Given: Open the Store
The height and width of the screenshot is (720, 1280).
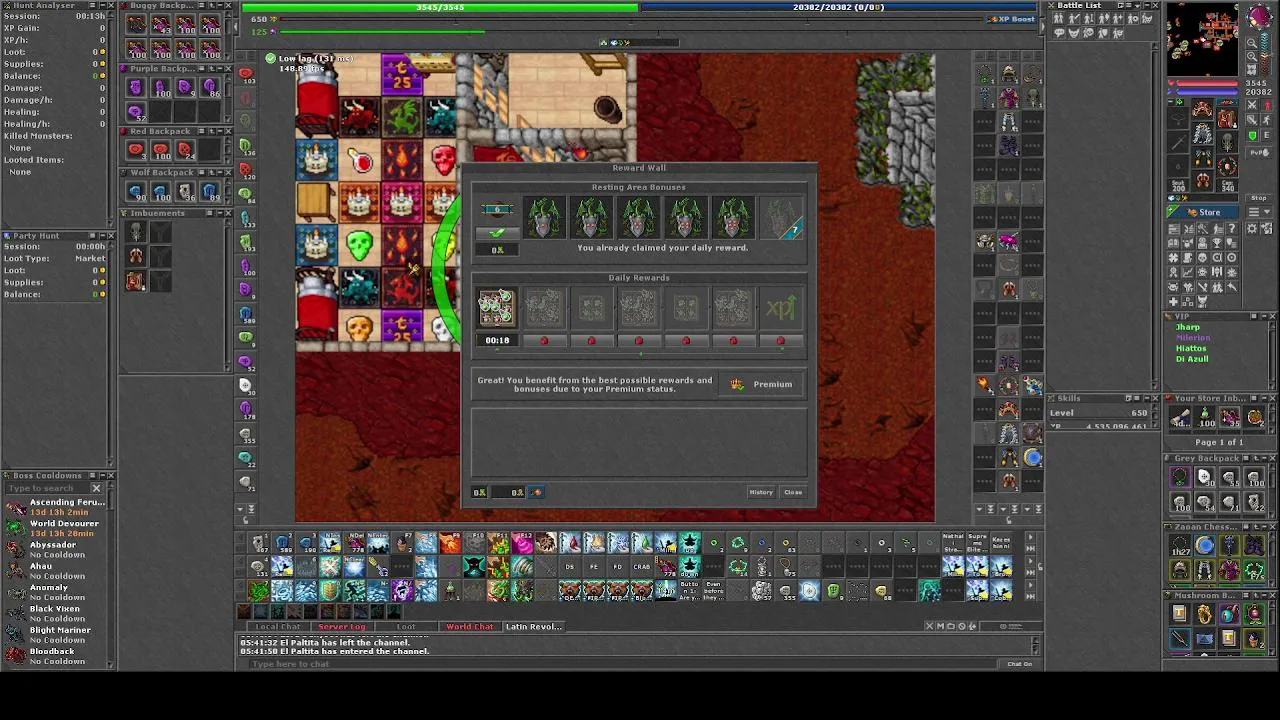Looking at the screenshot, I should [1204, 212].
